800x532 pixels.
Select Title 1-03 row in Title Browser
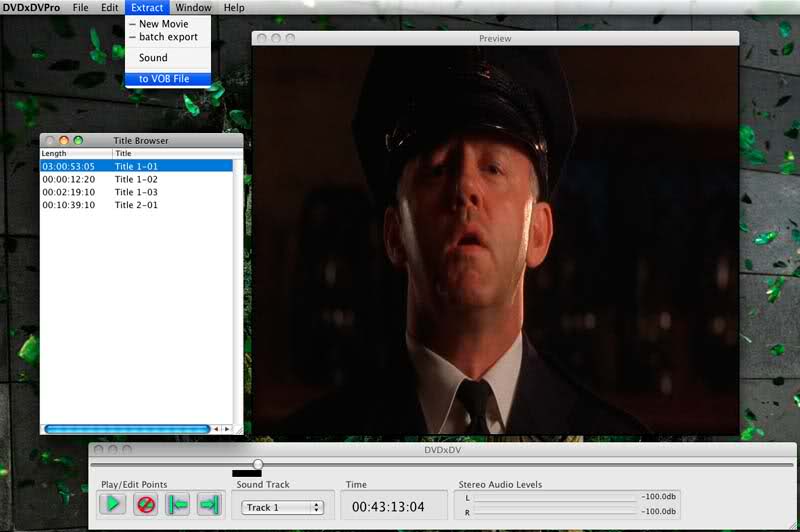click(136, 192)
